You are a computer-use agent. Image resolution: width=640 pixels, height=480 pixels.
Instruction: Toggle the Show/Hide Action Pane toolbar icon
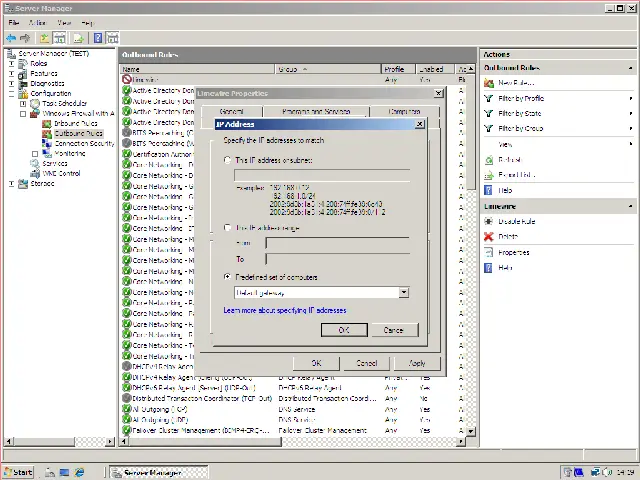coord(112,38)
